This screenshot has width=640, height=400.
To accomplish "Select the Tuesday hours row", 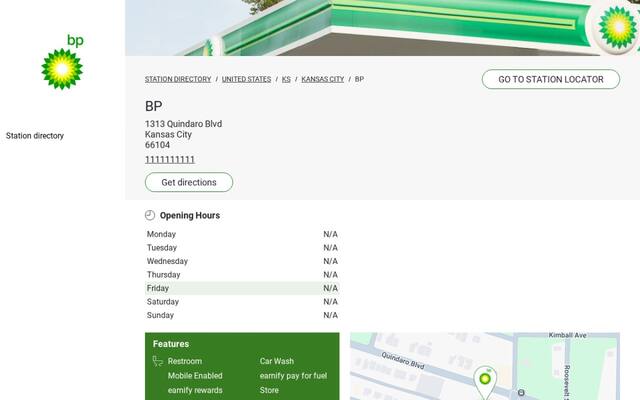I will pyautogui.click(x=242, y=248).
